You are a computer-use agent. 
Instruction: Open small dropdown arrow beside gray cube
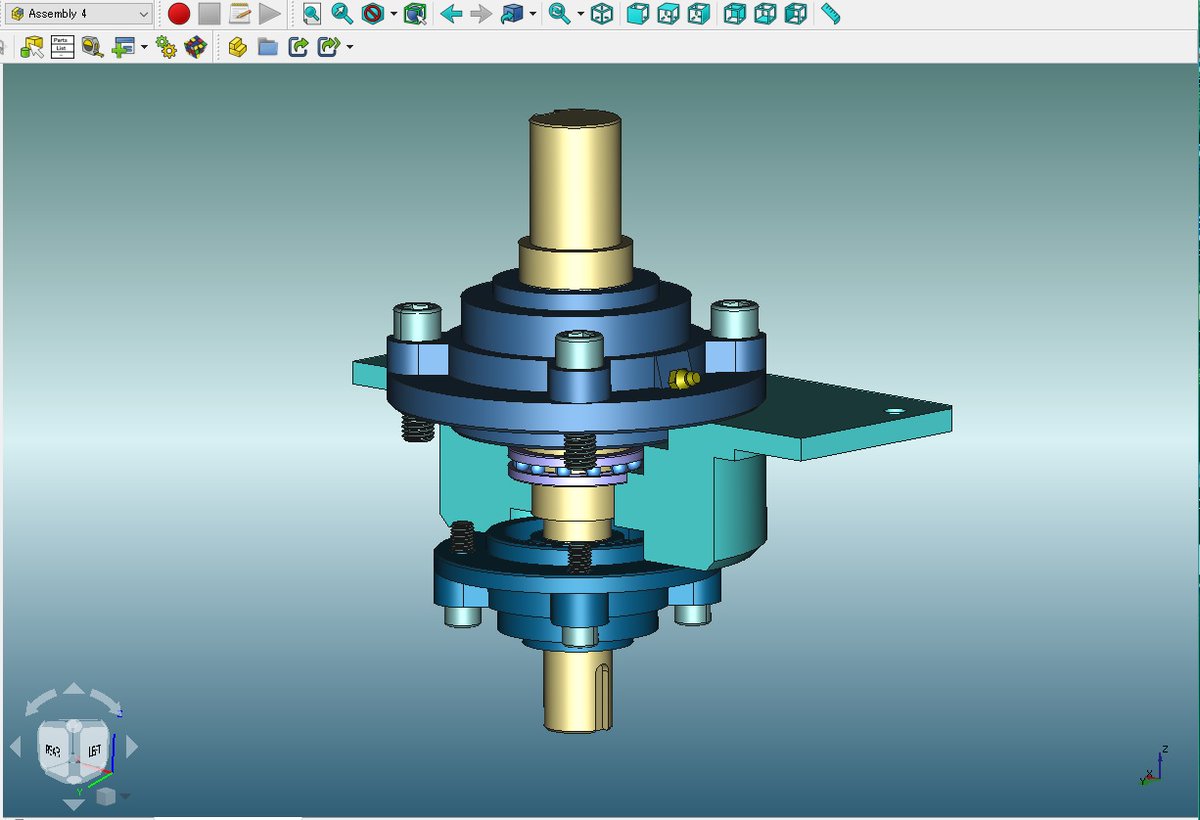[126, 797]
